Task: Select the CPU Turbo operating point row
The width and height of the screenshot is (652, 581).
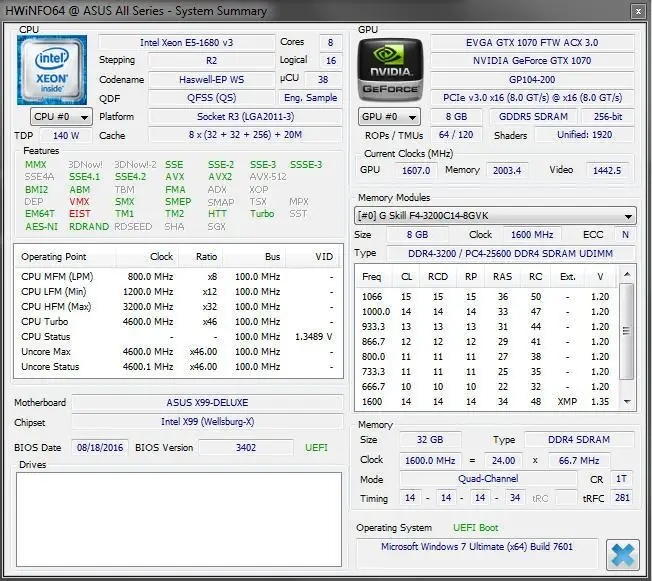Action: (178, 322)
